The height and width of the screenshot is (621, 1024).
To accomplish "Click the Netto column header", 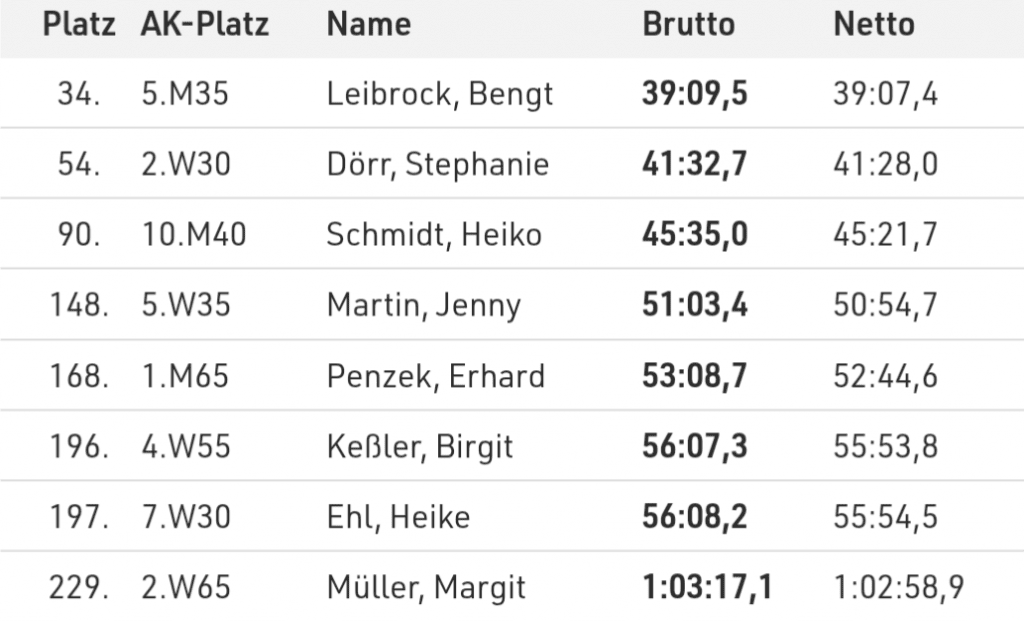I will point(873,24).
